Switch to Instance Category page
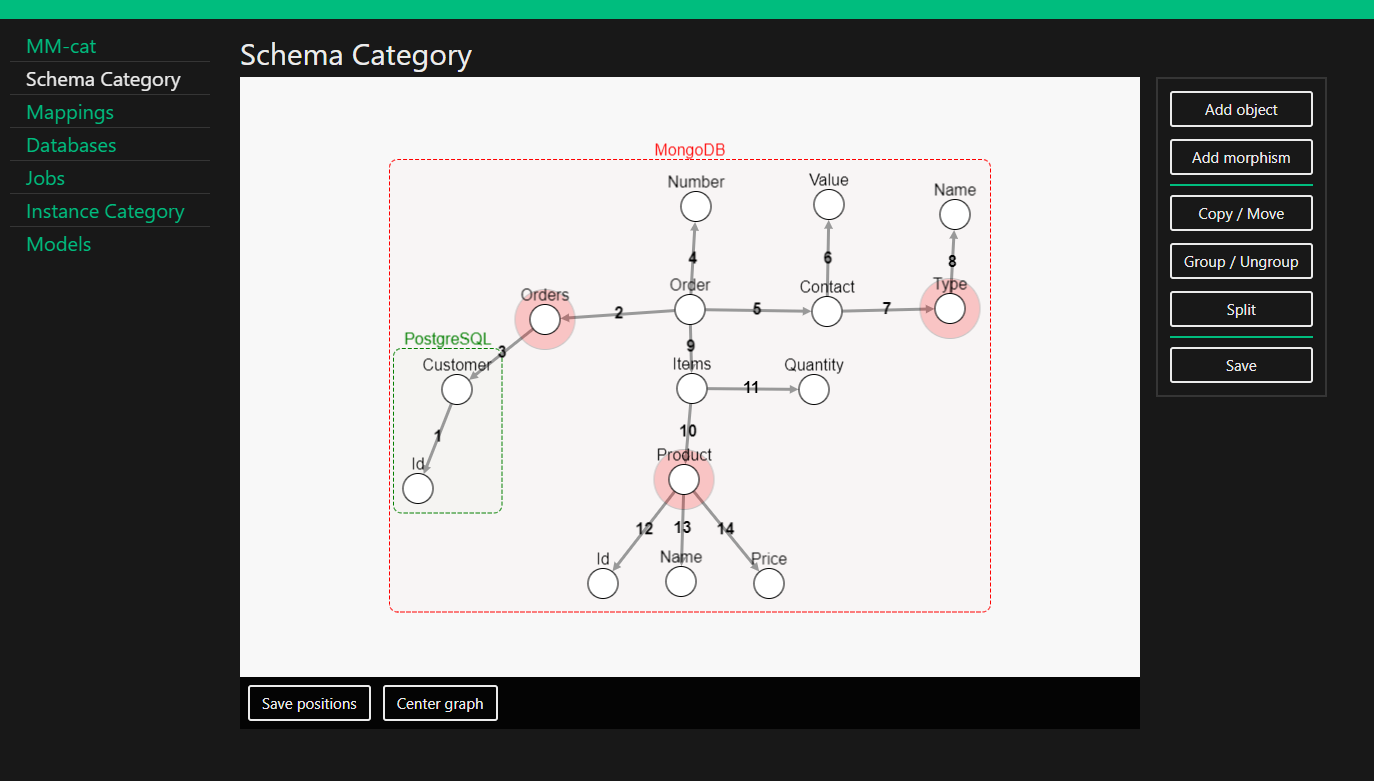The width and height of the screenshot is (1374, 781). 105,211
